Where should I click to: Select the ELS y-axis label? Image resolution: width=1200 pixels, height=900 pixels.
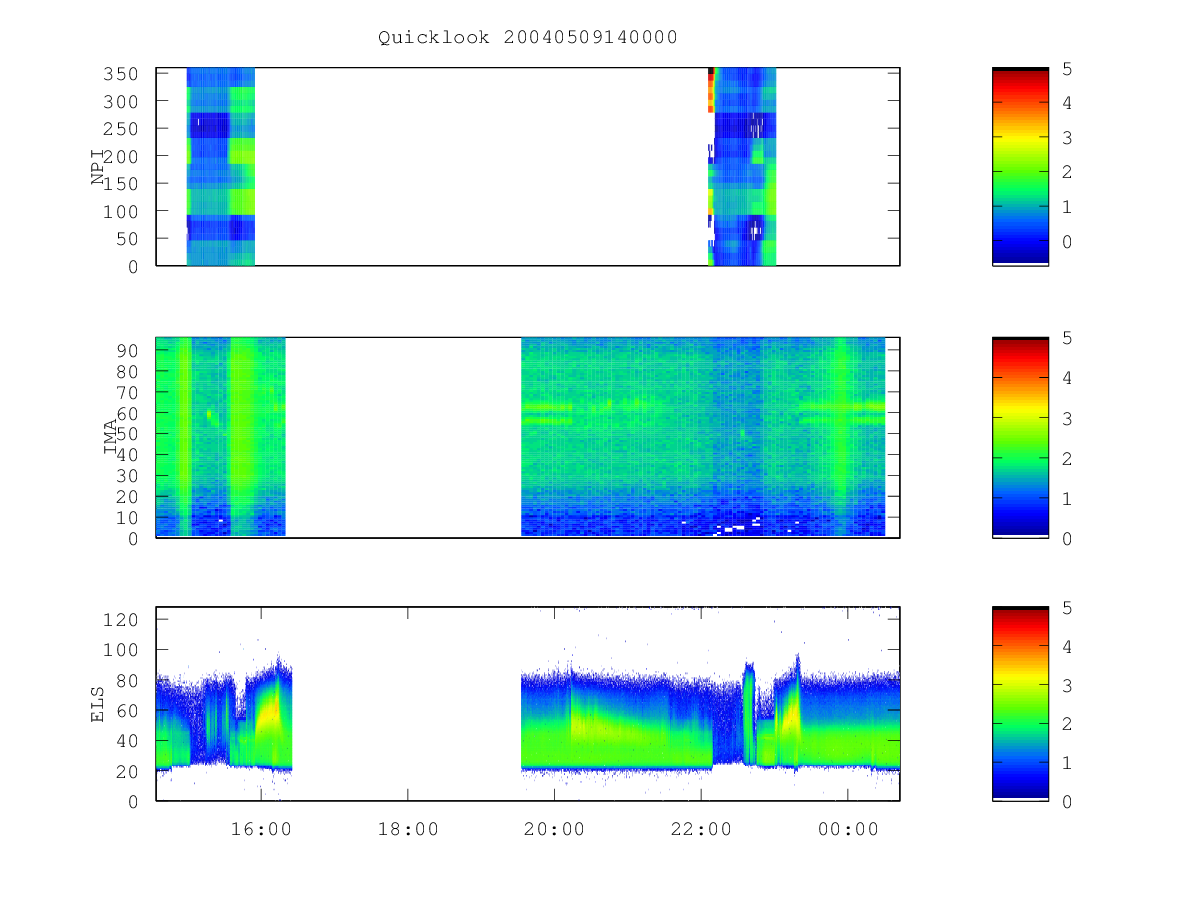pyautogui.click(x=98, y=704)
